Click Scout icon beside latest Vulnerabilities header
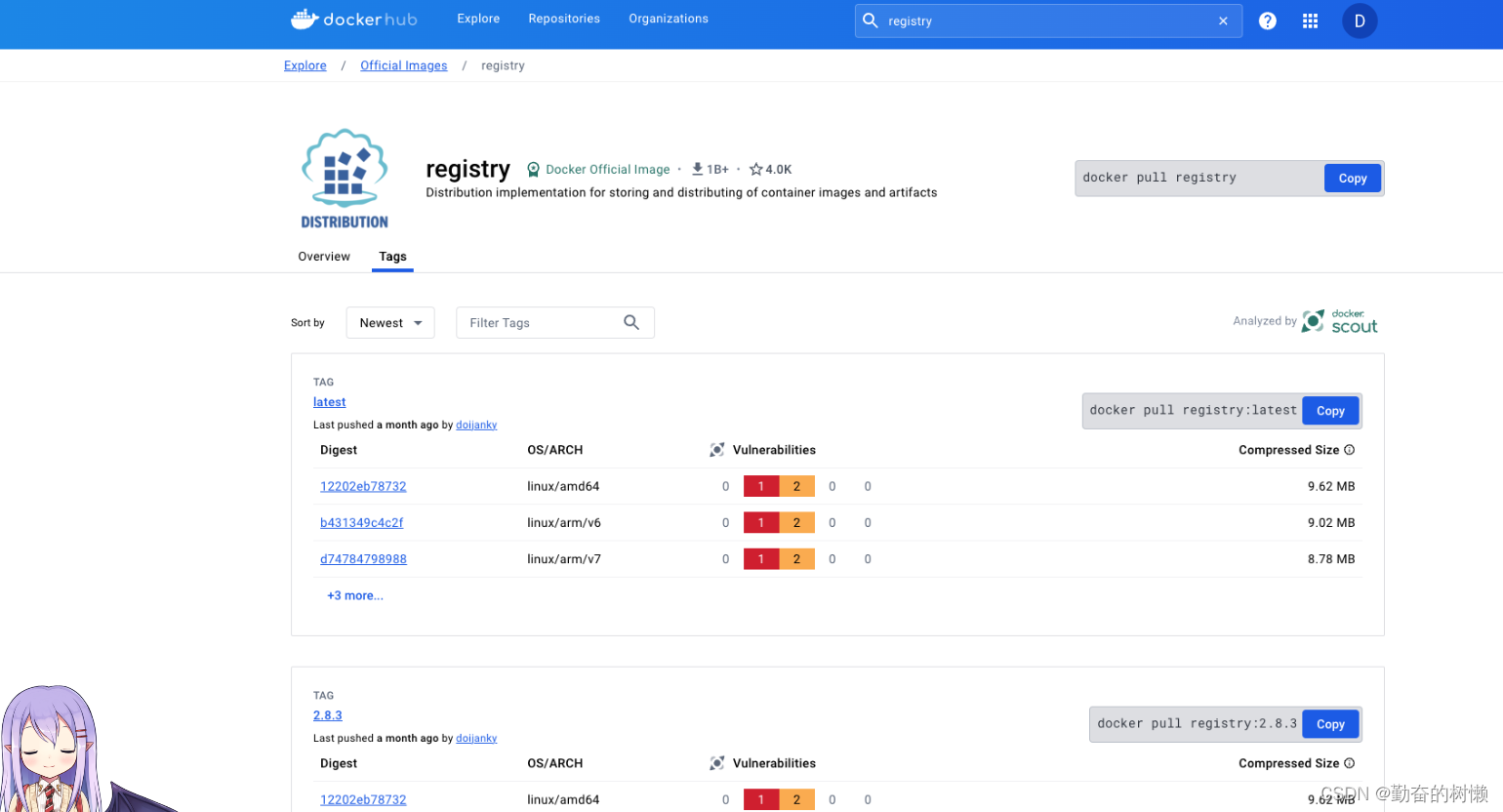Screen dimensions: 1503x812 [x=717, y=450]
